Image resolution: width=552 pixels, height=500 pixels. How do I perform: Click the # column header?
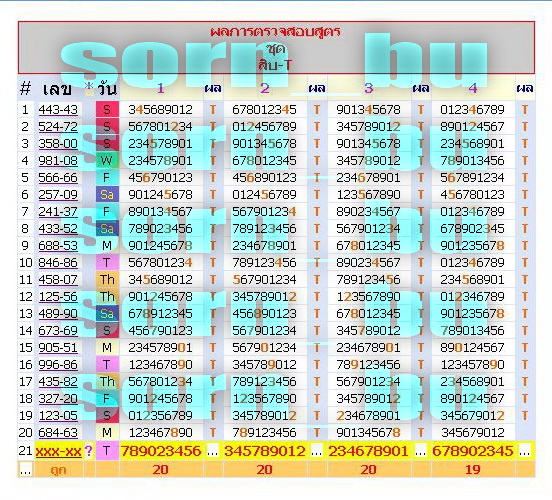25,88
